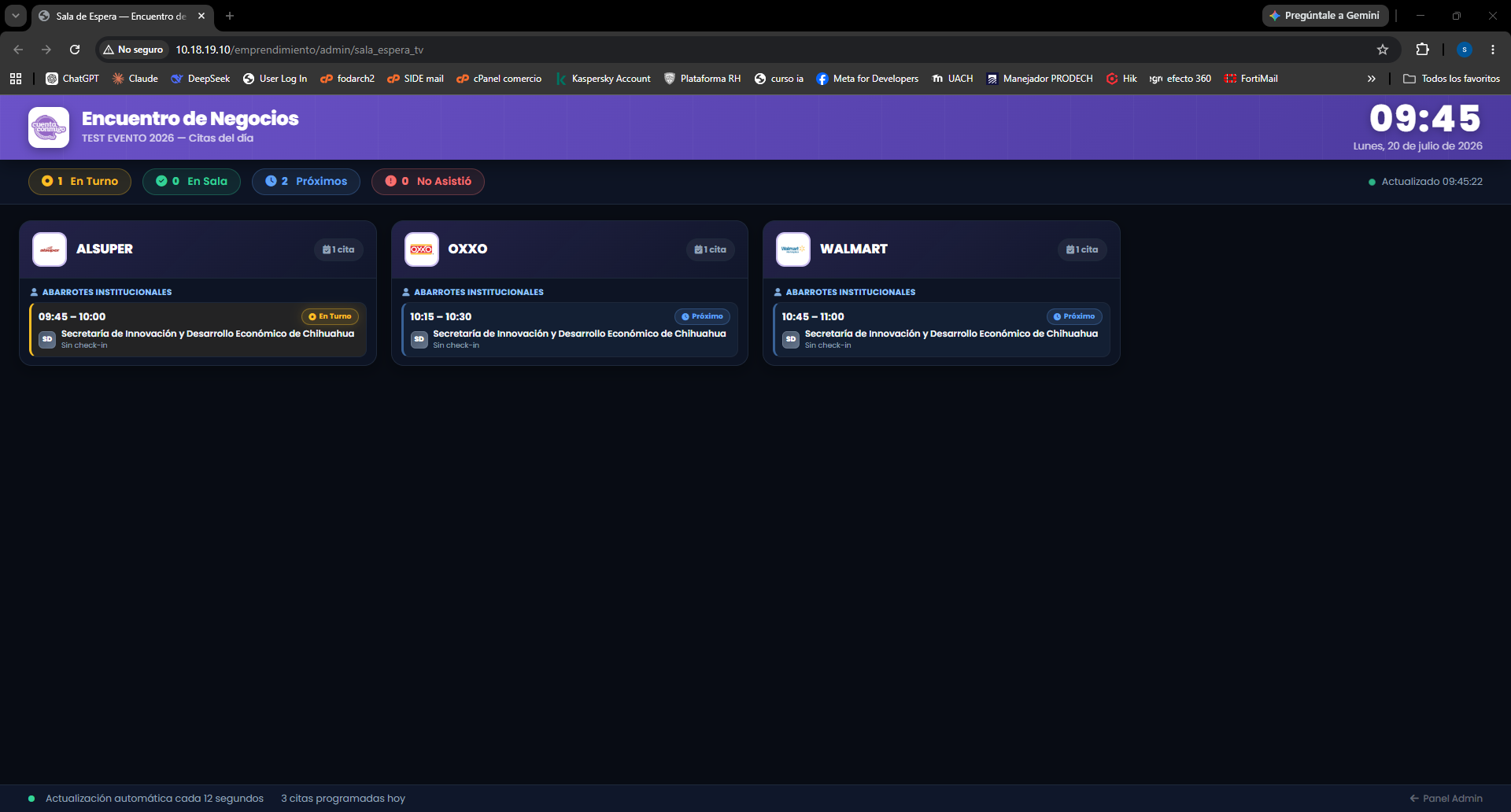Go back with the browser back arrow

[18, 50]
